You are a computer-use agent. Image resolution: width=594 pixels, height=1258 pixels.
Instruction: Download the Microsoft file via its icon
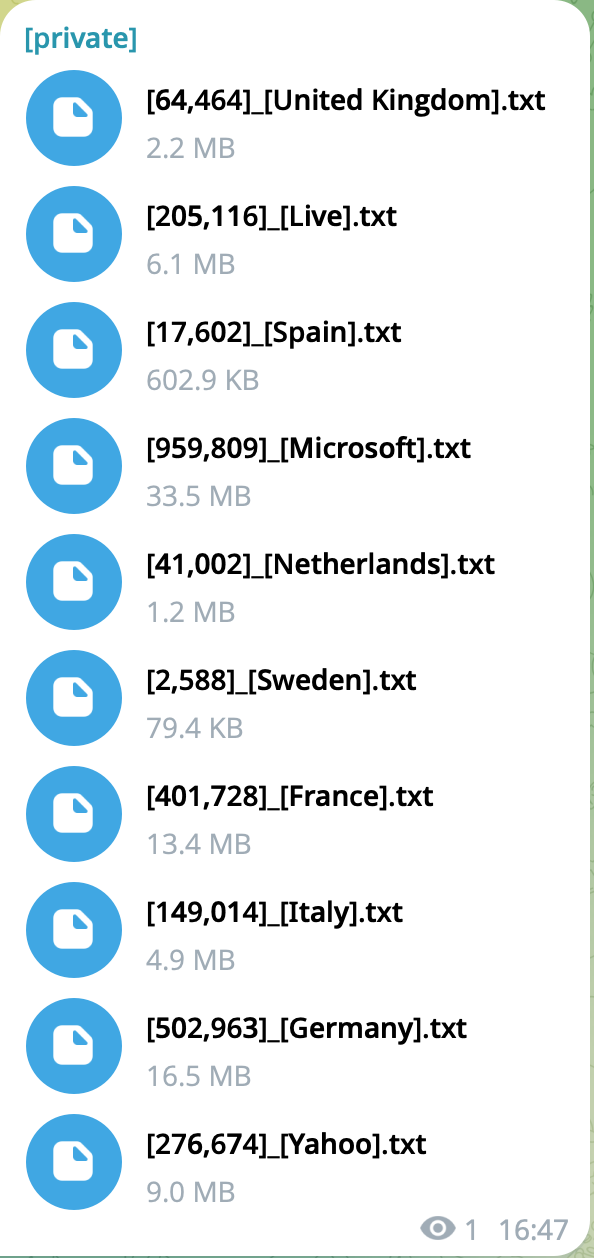click(x=73, y=467)
